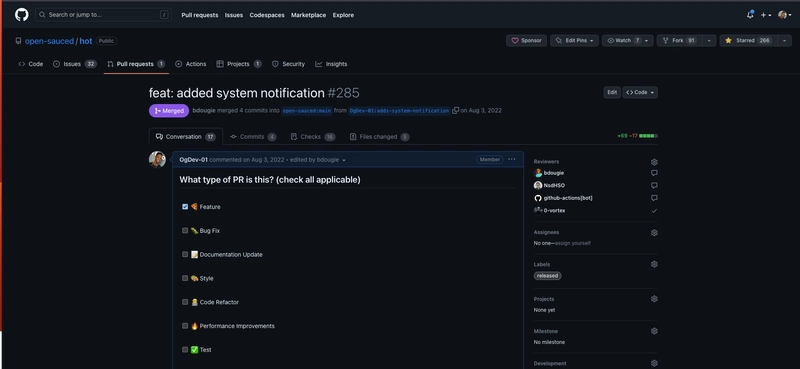Click the Edit title button
This screenshot has height=369, width=800.
pos(612,92)
